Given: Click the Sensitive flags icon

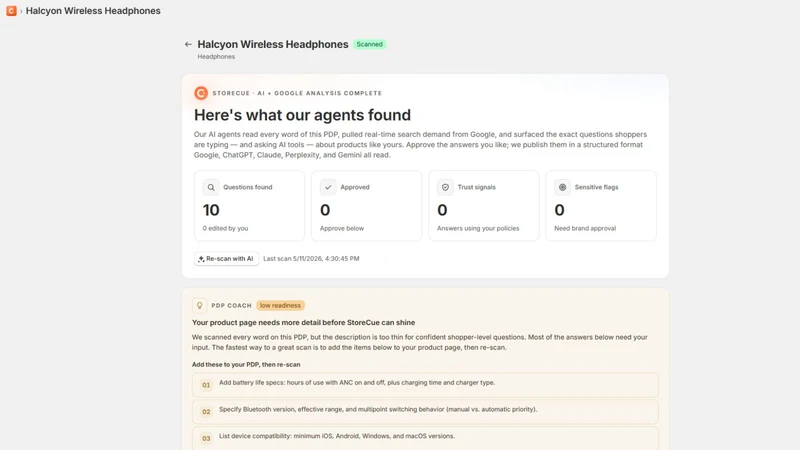Looking at the screenshot, I should click(562, 187).
